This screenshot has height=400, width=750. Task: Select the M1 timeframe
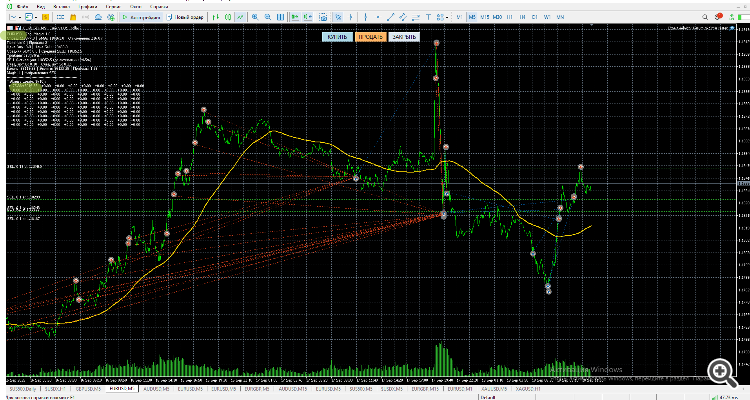459,17
